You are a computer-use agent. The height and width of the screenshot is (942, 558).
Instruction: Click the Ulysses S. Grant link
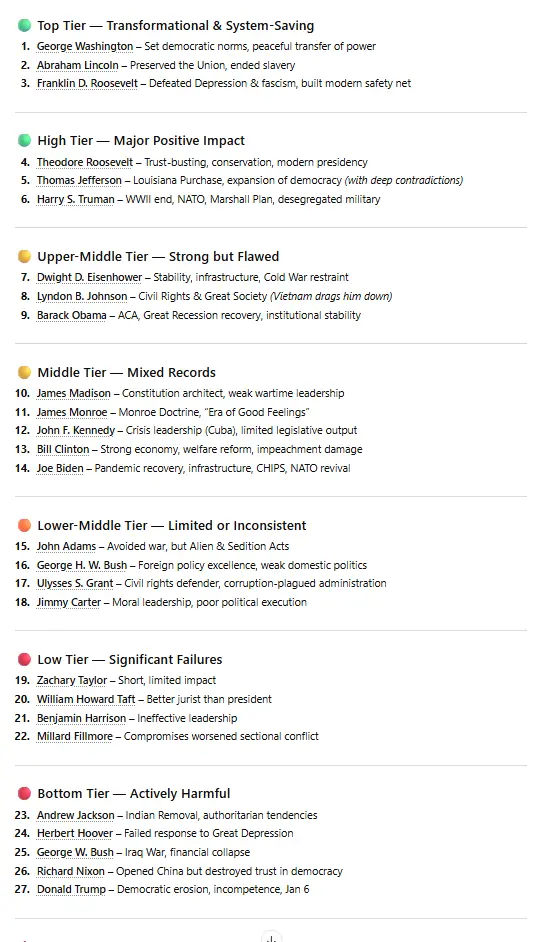75,583
